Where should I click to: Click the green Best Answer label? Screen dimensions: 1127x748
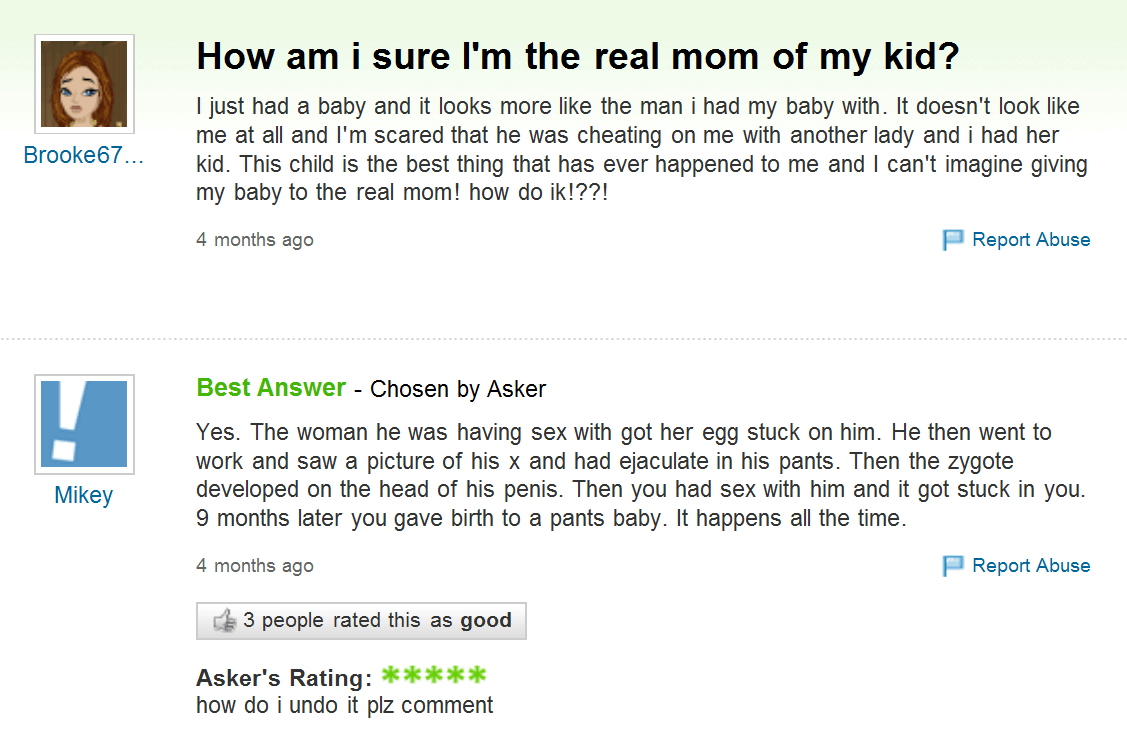(271, 388)
